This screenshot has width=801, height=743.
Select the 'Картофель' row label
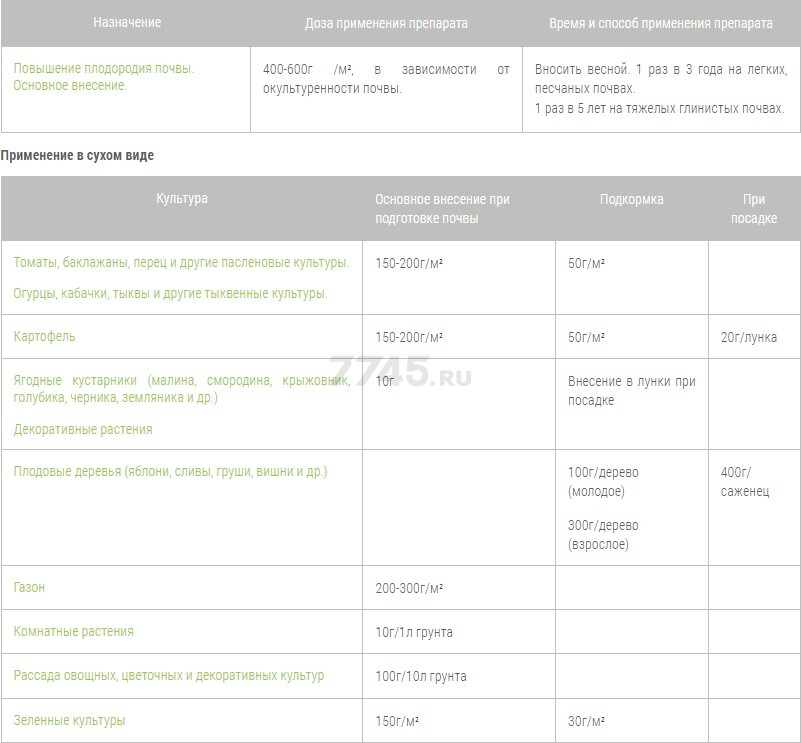[44, 337]
